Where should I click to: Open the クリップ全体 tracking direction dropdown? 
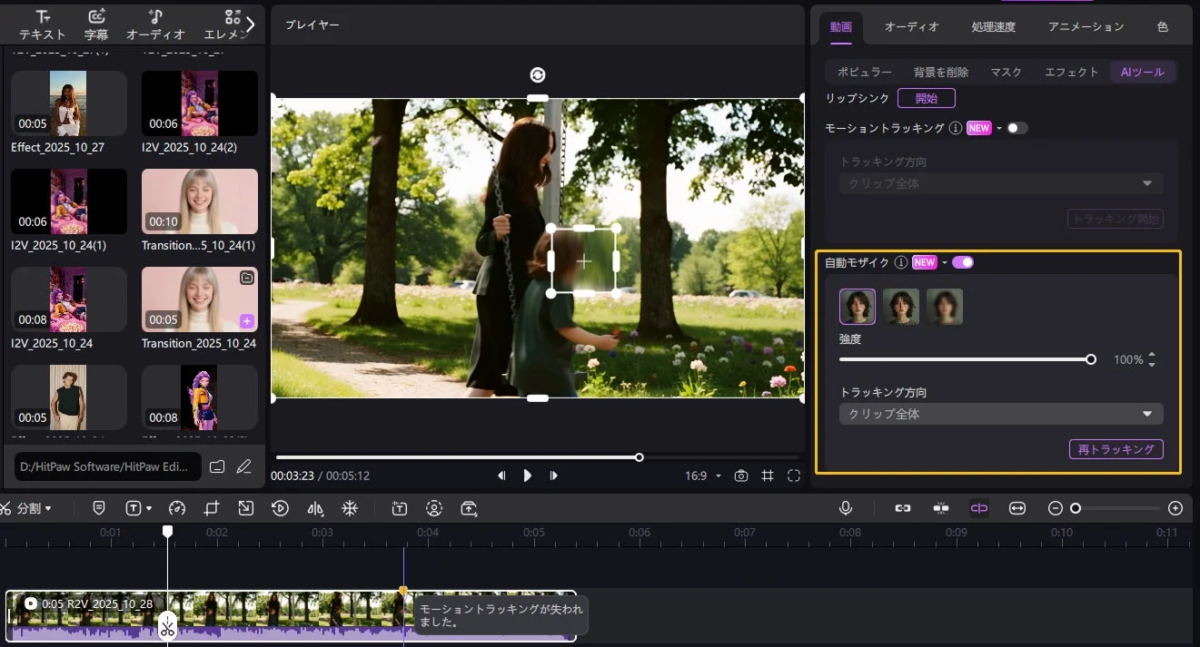click(x=999, y=413)
